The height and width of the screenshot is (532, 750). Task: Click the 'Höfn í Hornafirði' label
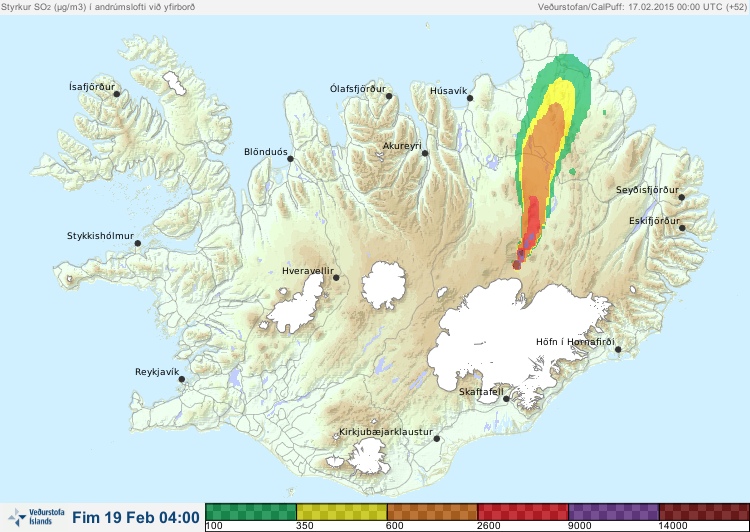click(575, 342)
